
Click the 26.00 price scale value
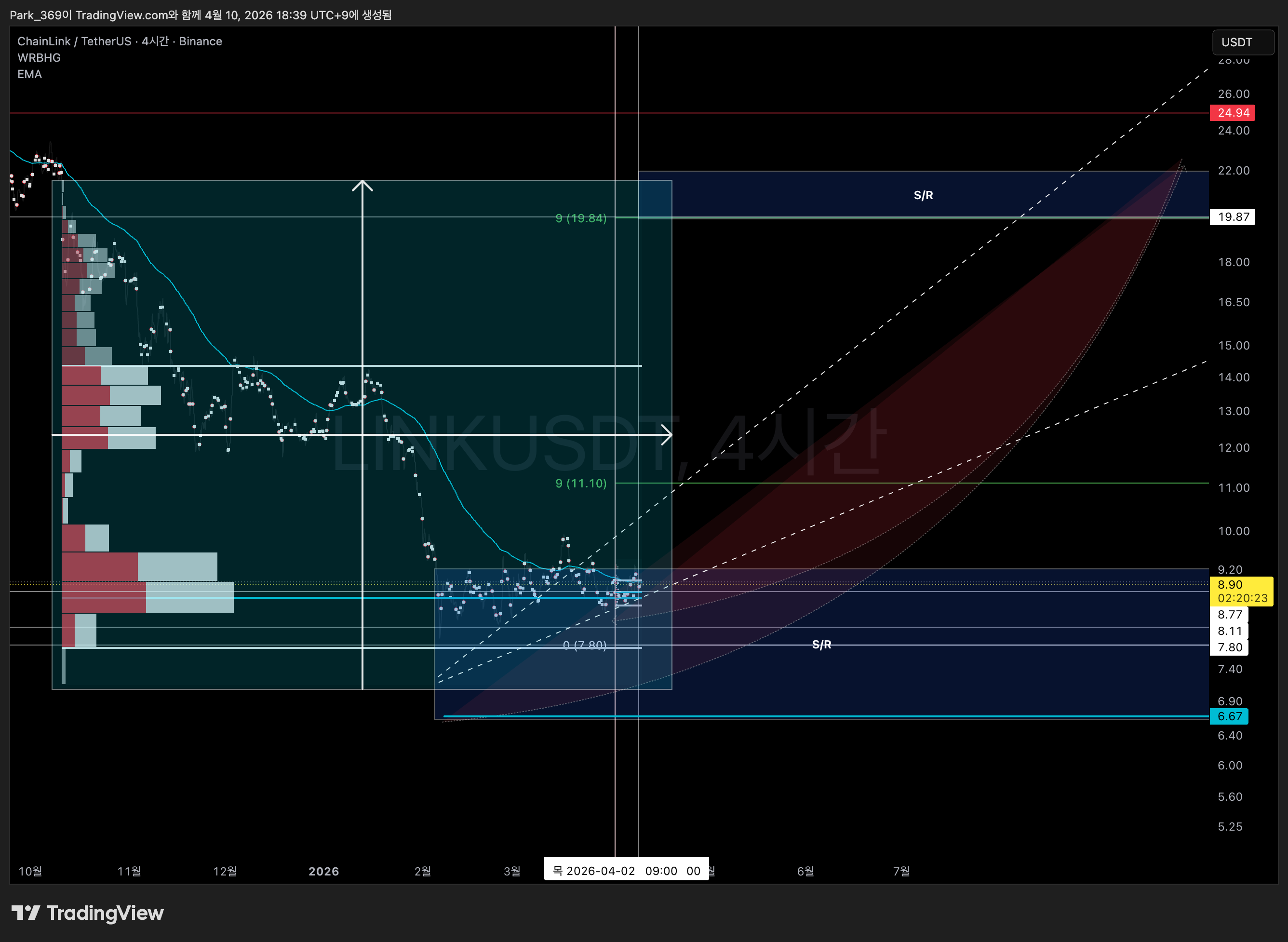coord(1234,94)
